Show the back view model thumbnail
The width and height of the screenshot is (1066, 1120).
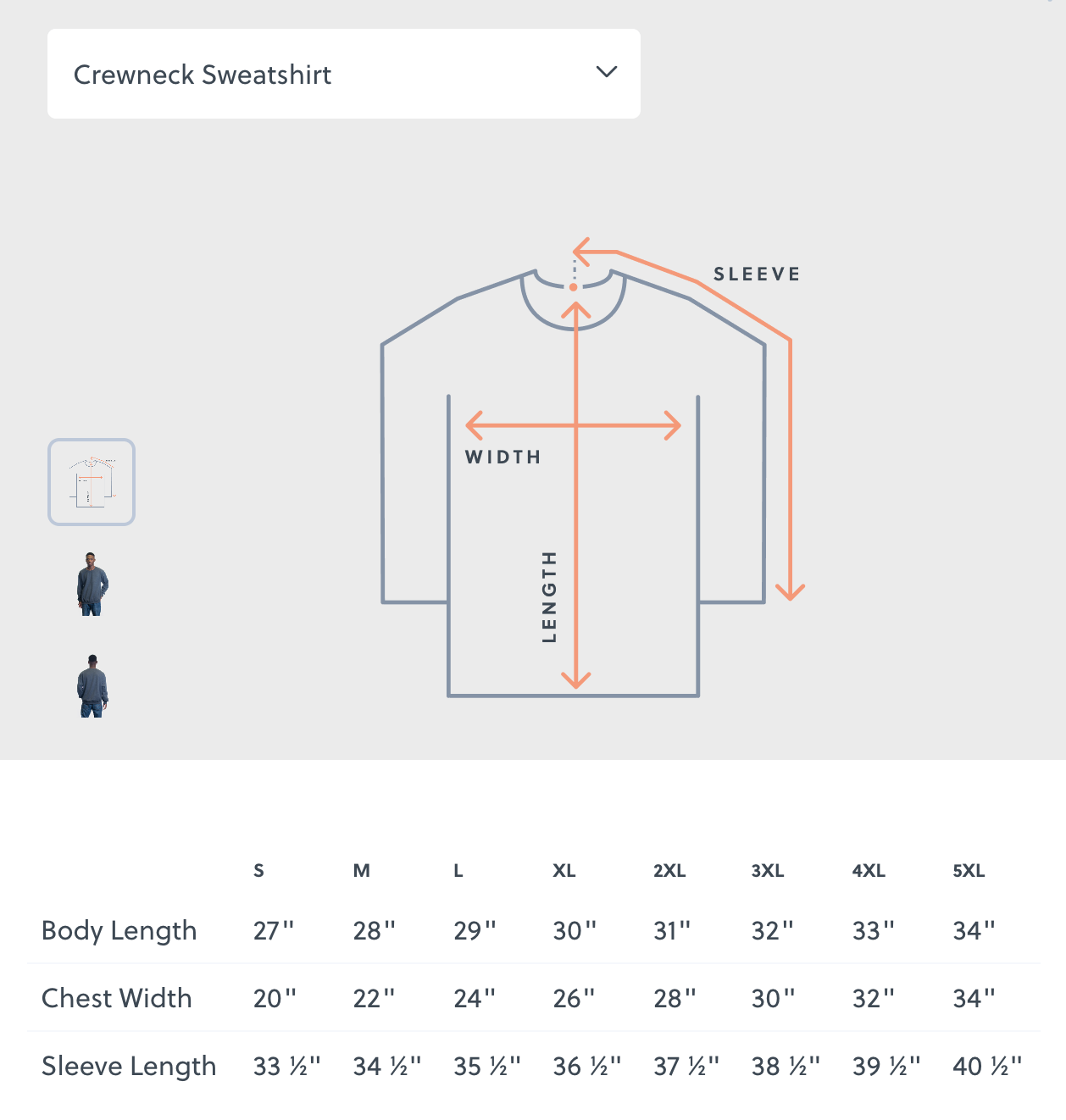pyautogui.click(x=92, y=685)
